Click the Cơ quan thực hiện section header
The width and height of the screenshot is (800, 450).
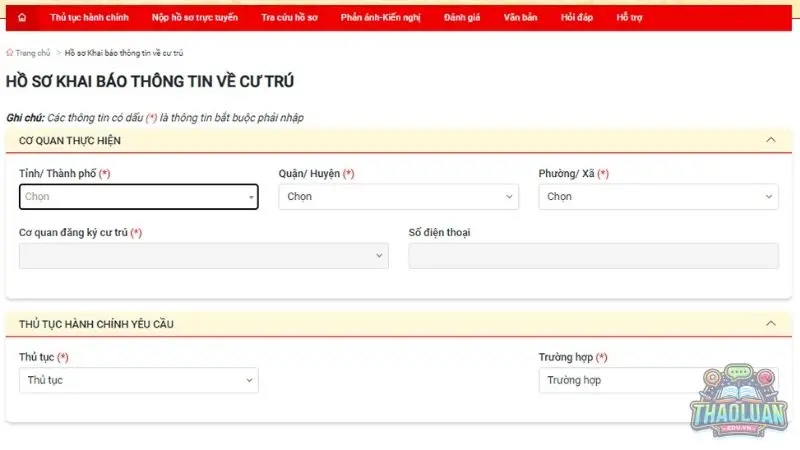tap(398, 140)
